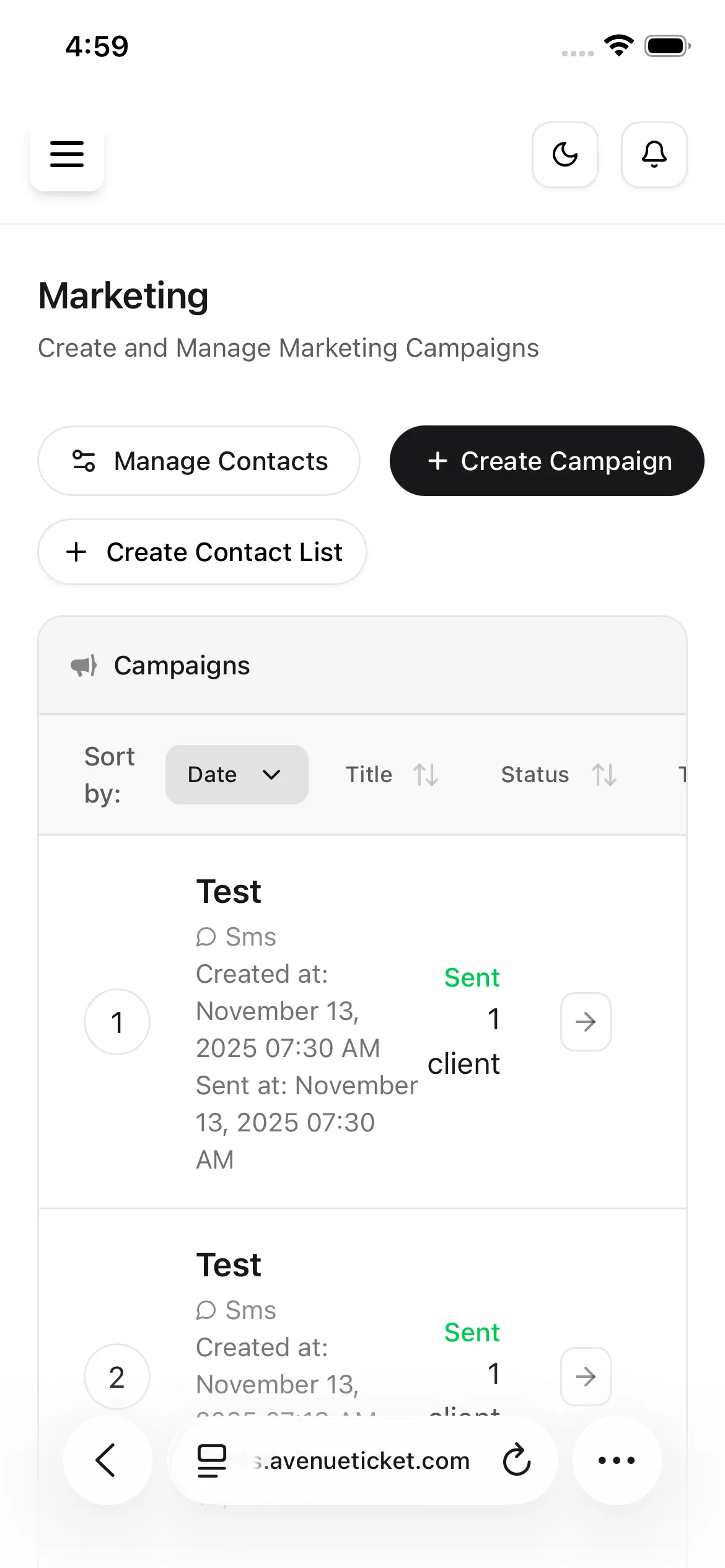Start a new campaign with Create Campaign
The height and width of the screenshot is (1568, 725).
pos(547,461)
